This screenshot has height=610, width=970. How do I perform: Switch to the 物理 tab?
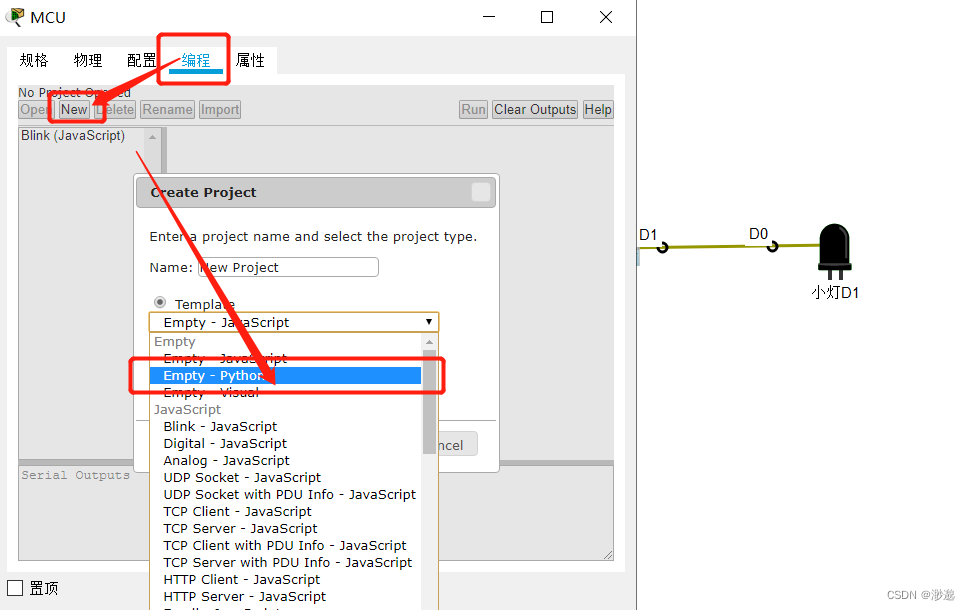tap(88, 60)
